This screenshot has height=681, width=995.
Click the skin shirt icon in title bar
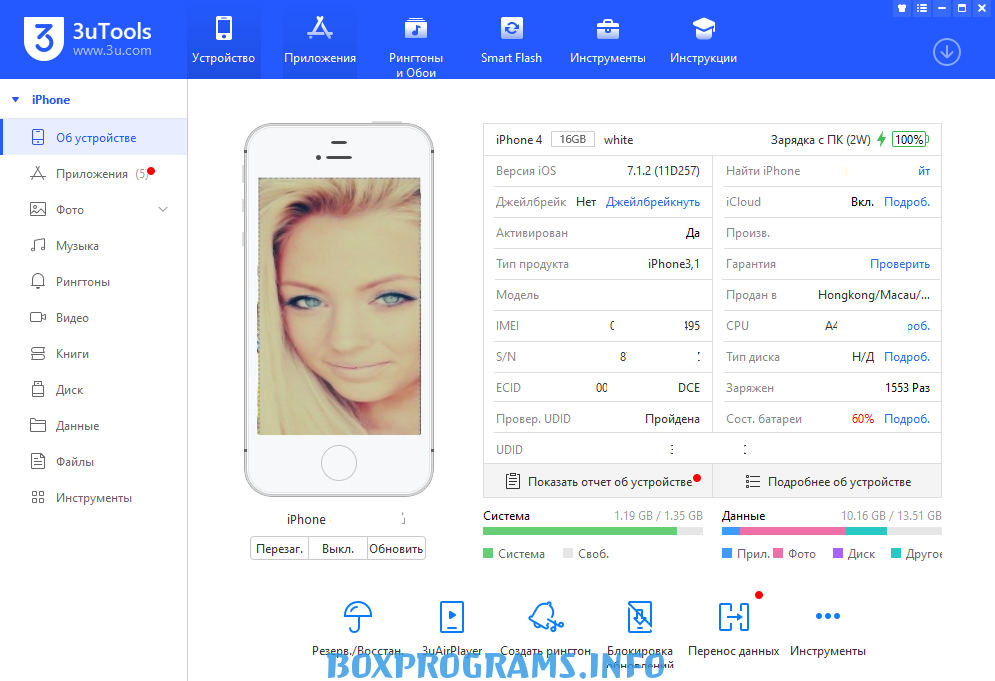(902, 8)
